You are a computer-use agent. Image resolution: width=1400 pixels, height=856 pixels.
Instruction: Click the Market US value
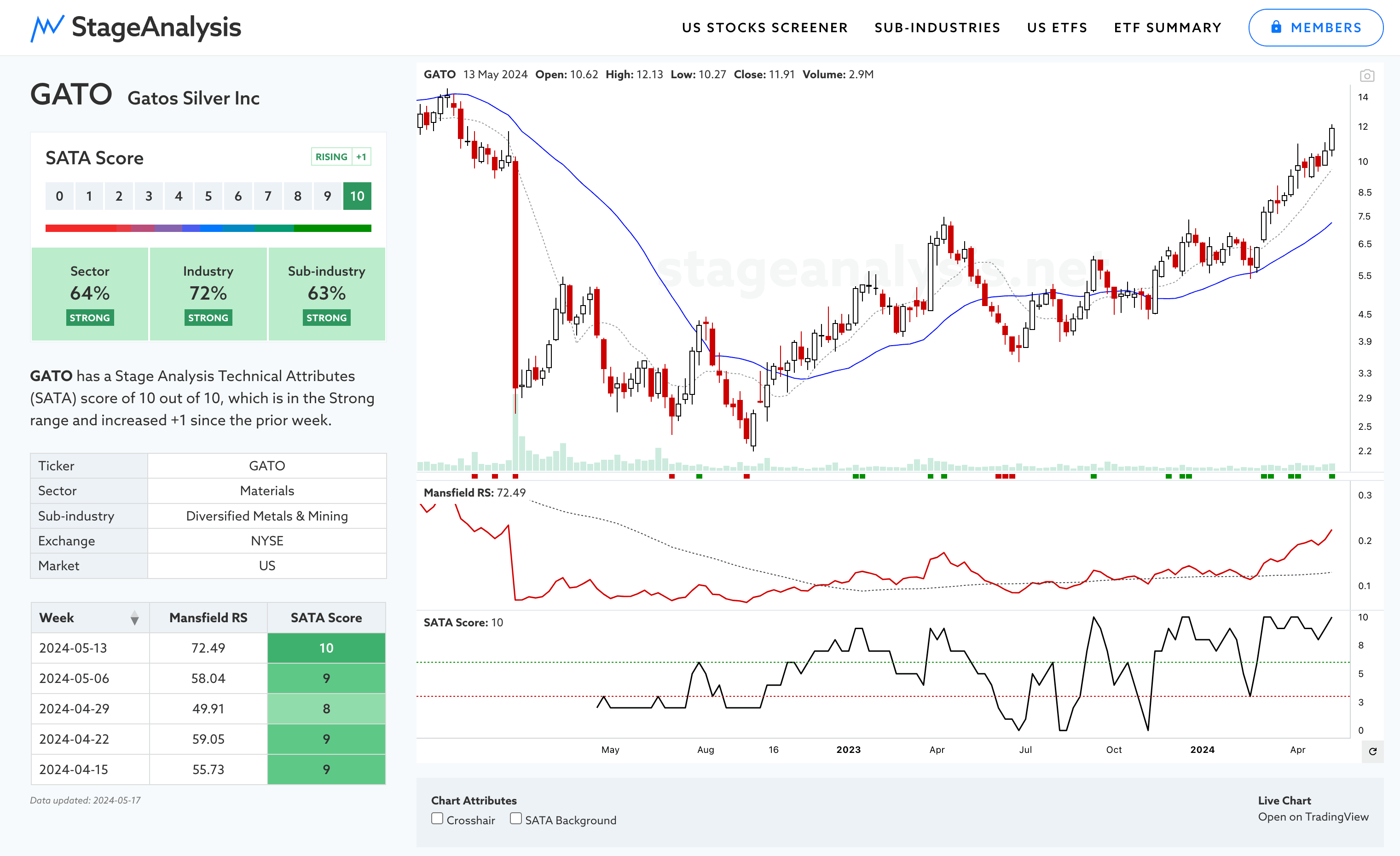click(x=267, y=566)
